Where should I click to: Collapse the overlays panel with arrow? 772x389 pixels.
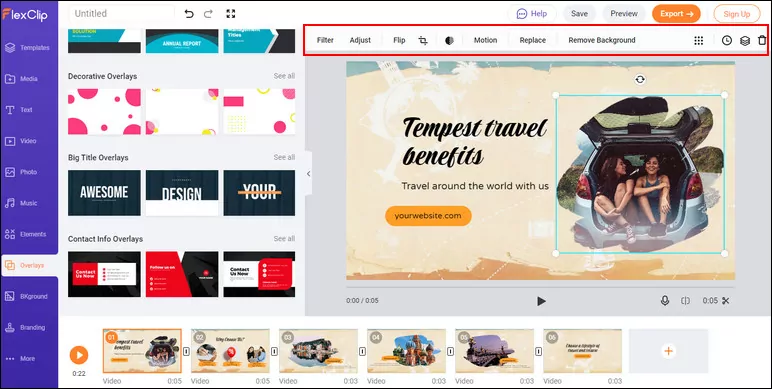pos(308,173)
